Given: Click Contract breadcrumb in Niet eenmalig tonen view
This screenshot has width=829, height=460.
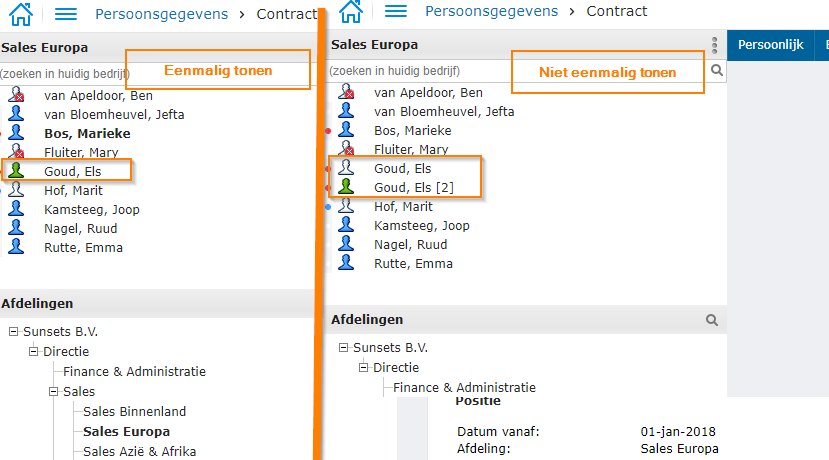Looking at the screenshot, I should 616,11.
